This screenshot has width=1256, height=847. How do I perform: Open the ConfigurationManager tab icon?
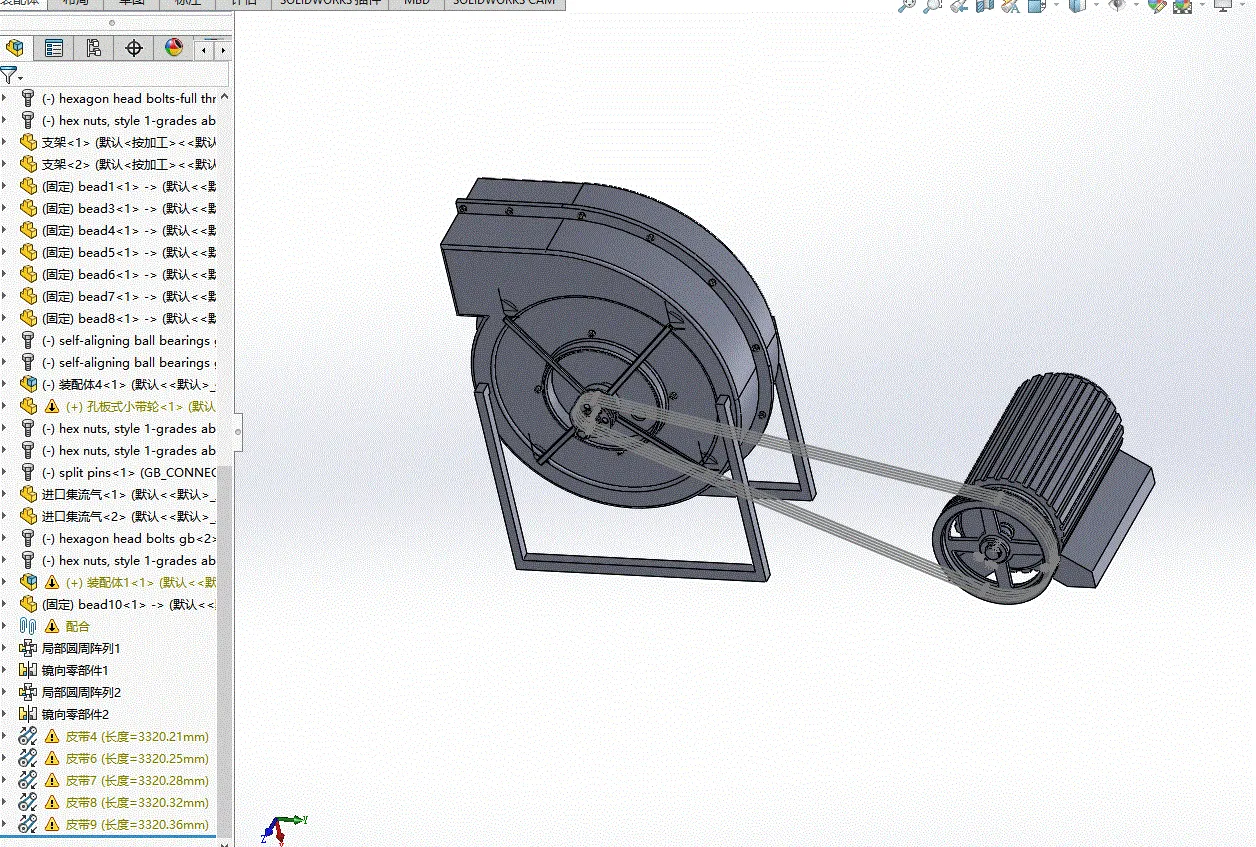pos(94,48)
